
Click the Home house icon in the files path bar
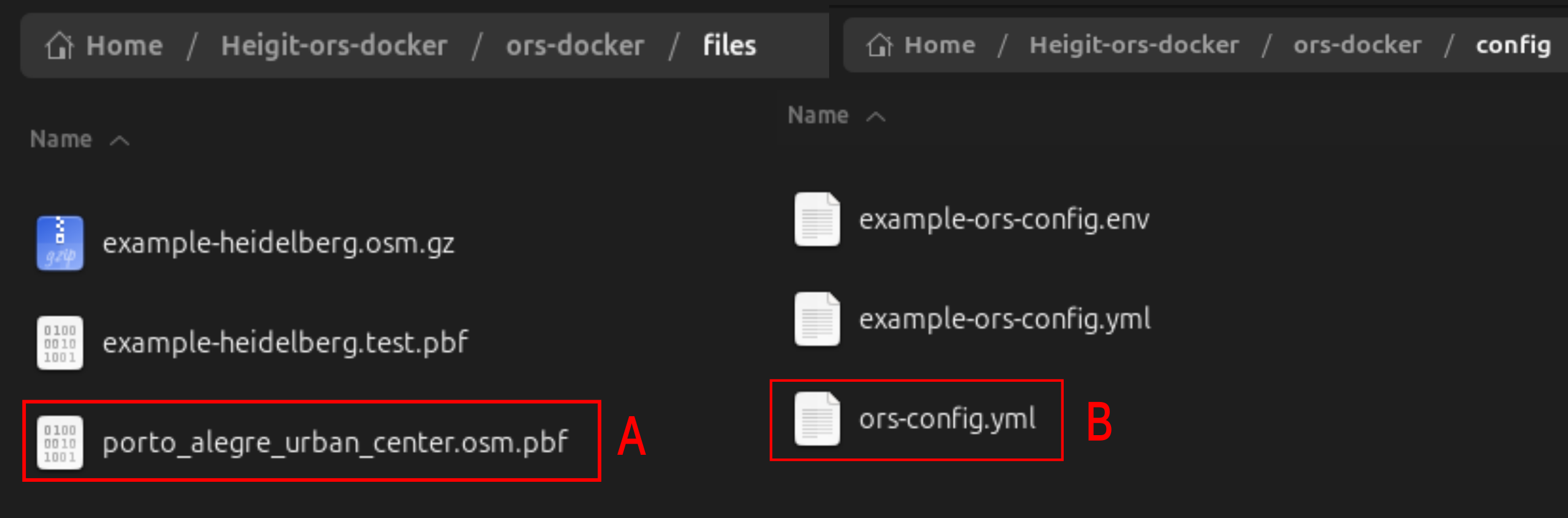tap(60, 45)
